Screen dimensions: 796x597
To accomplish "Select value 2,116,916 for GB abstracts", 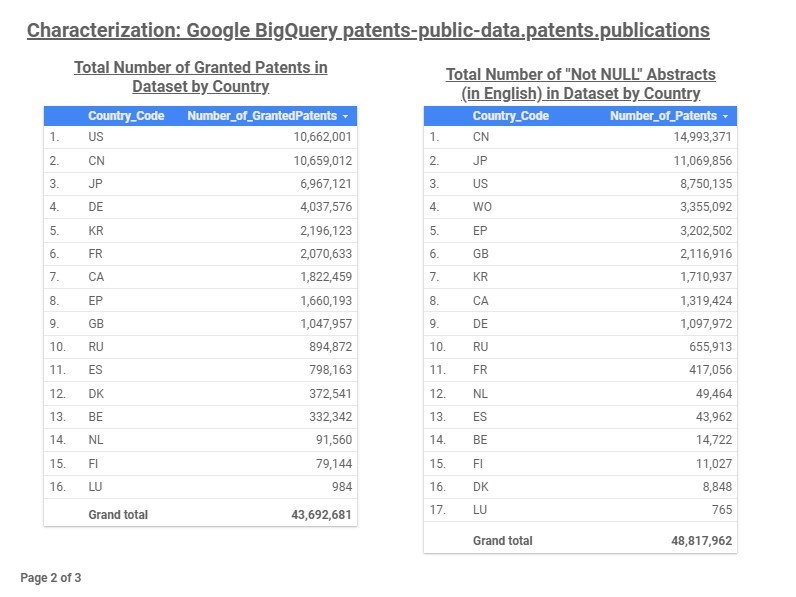I will (x=706, y=254).
